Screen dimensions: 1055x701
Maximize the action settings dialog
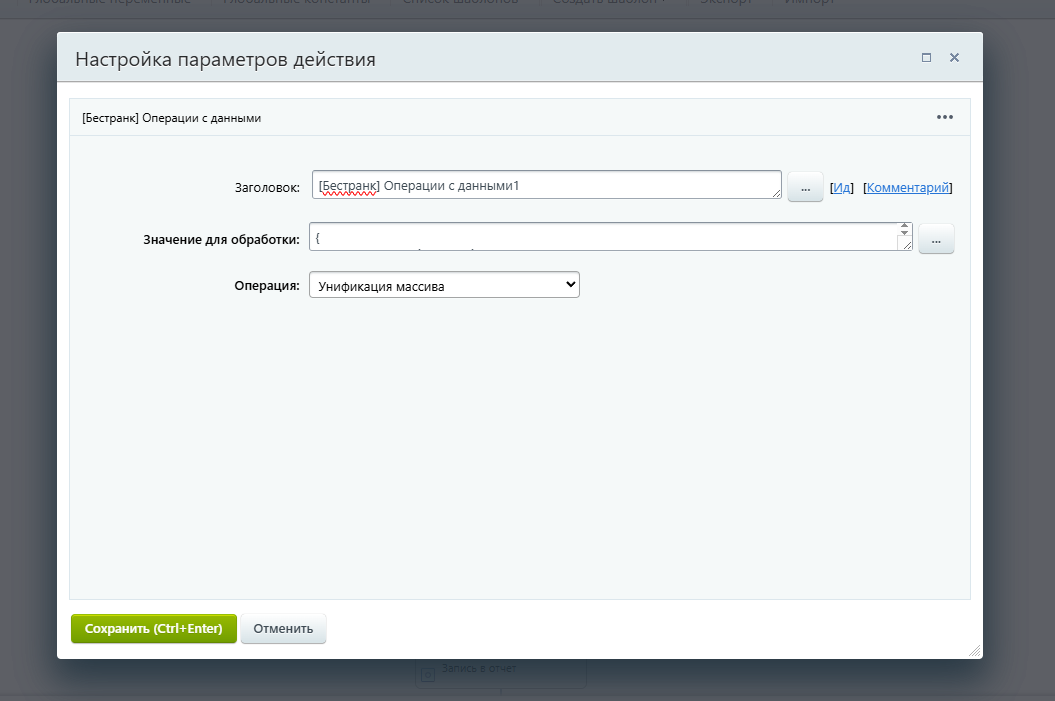click(926, 58)
